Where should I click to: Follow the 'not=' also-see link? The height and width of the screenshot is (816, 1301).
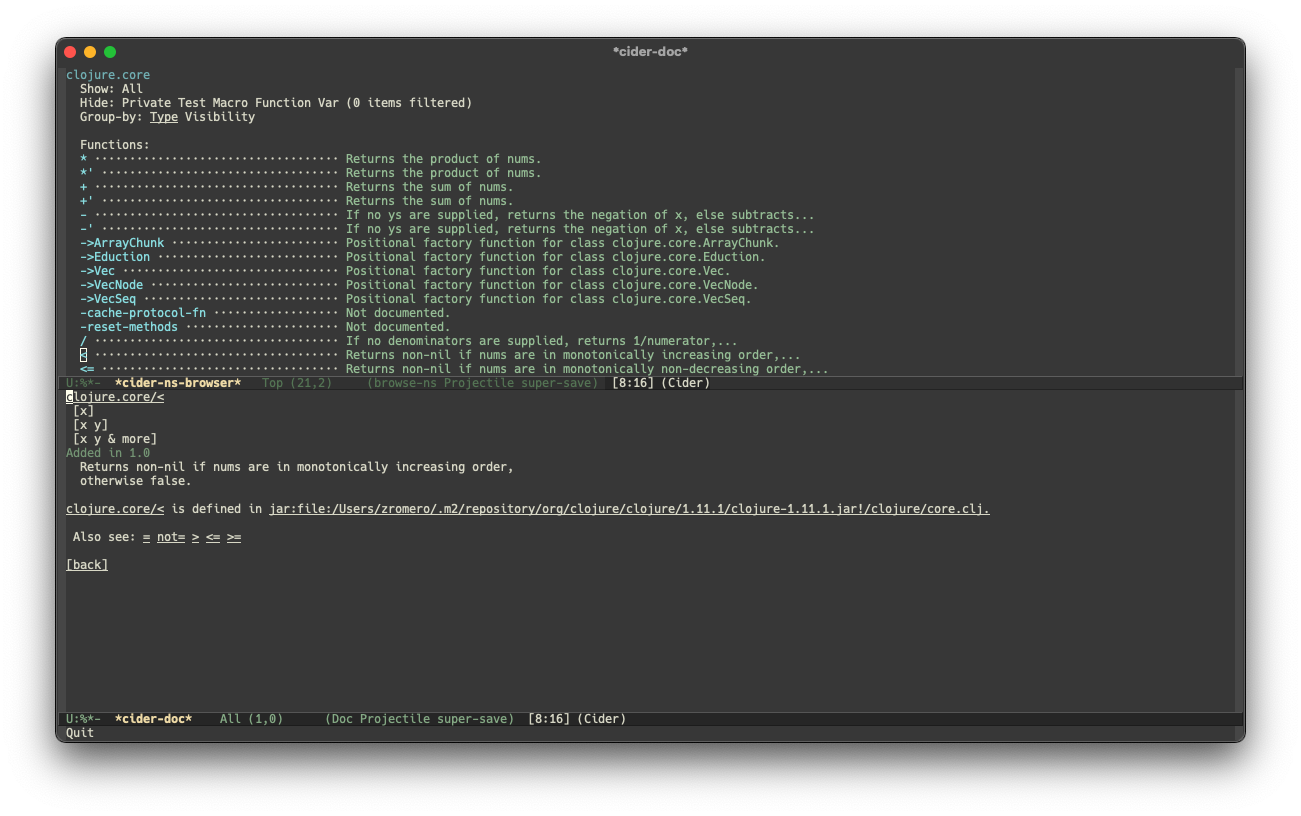(171, 537)
